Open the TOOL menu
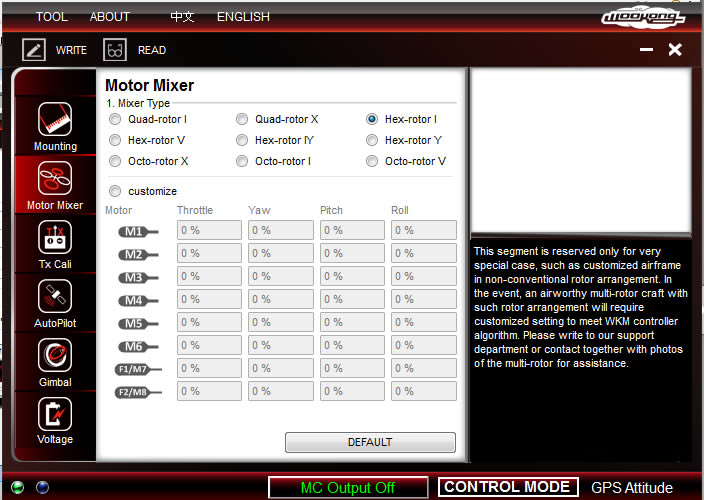Viewport: 704px width, 500px height. point(52,17)
